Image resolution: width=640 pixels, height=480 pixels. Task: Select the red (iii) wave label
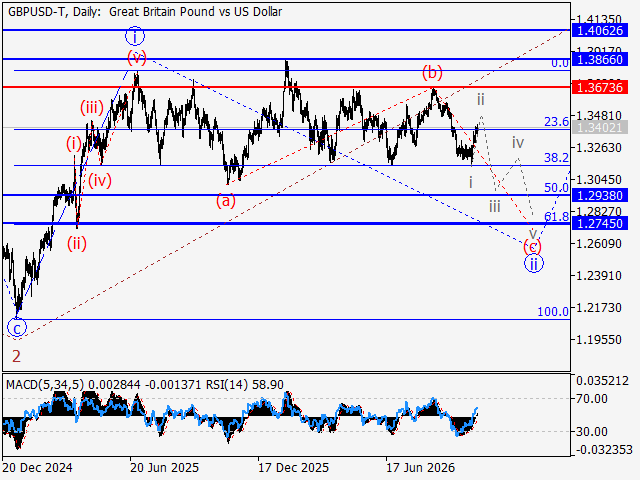tap(91, 108)
